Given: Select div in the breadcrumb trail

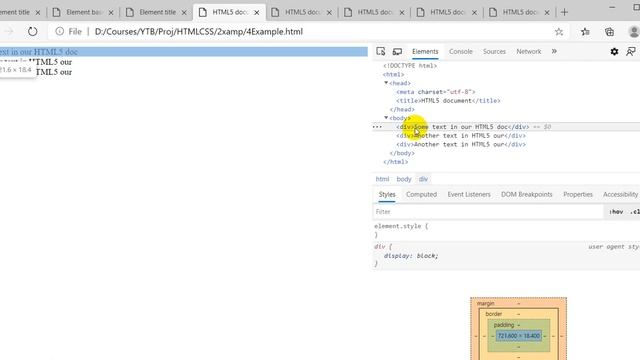Looking at the screenshot, I should coord(423,179).
